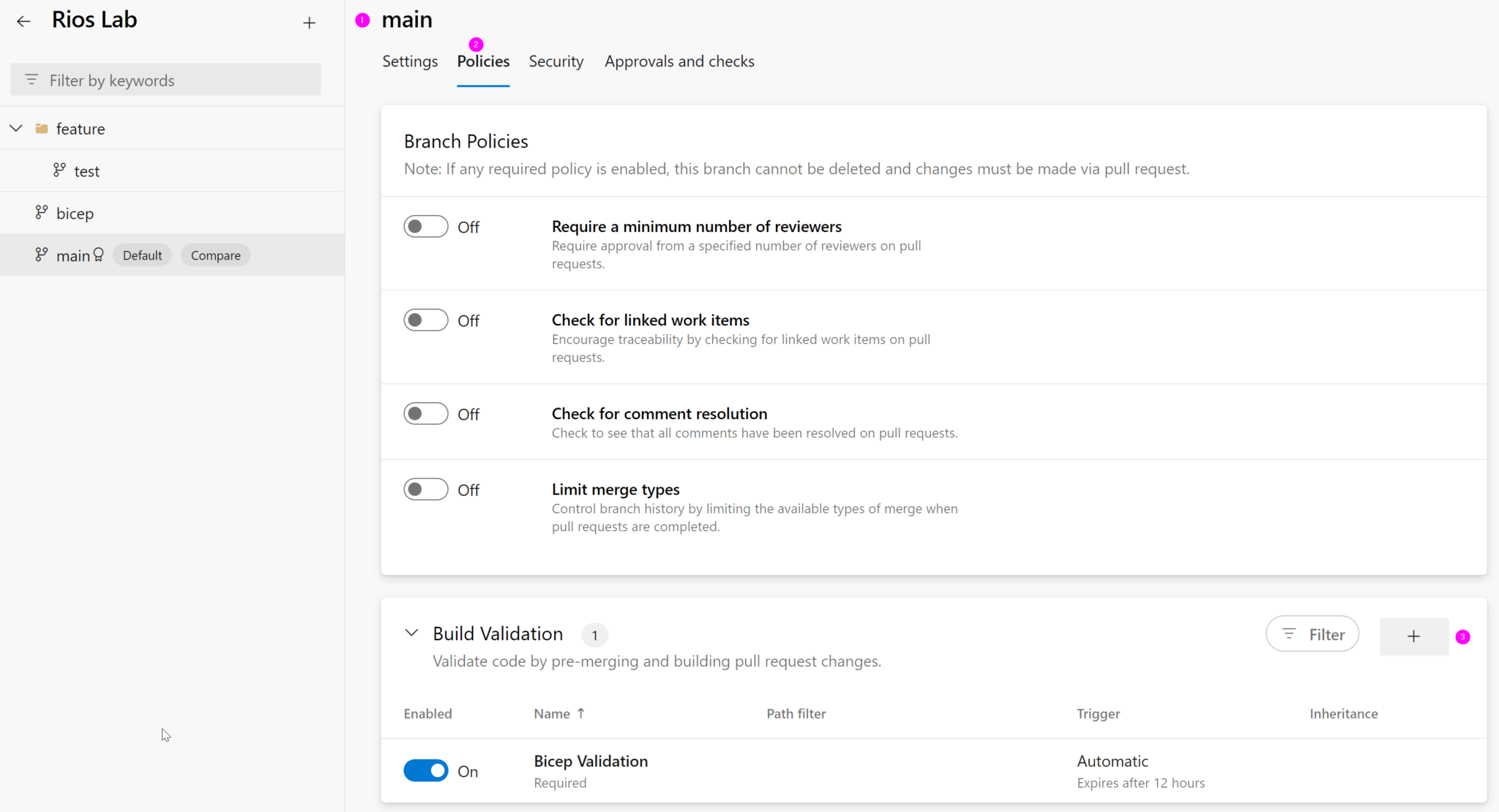The width and height of the screenshot is (1499, 812).
Task: Select the test branch icon
Action: tap(60, 170)
